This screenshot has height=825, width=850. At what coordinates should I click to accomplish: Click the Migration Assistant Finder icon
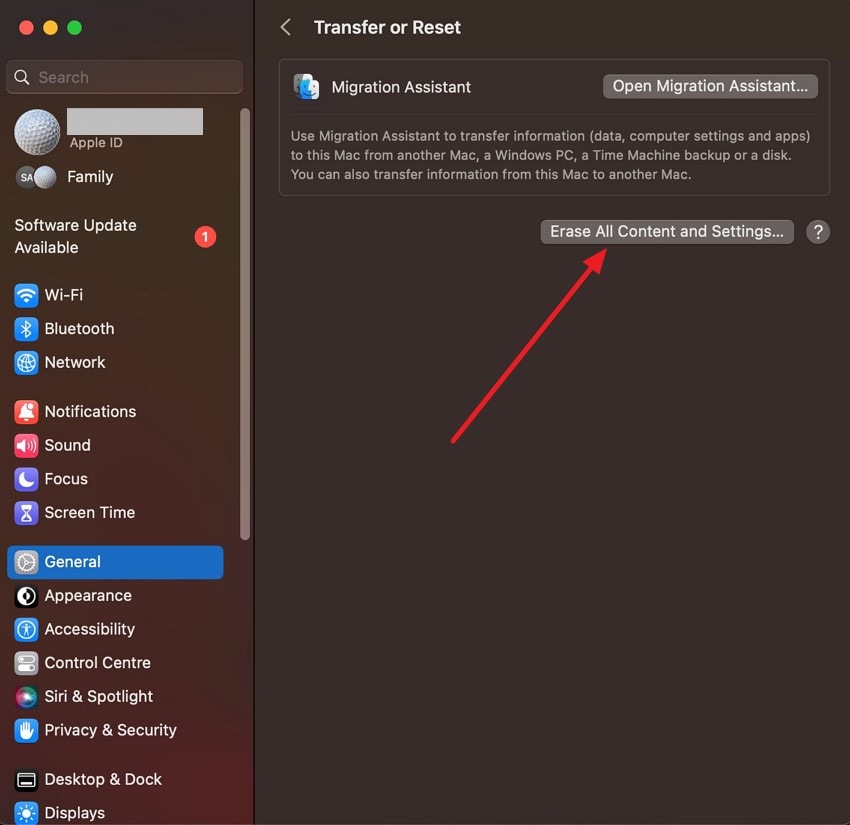click(306, 87)
